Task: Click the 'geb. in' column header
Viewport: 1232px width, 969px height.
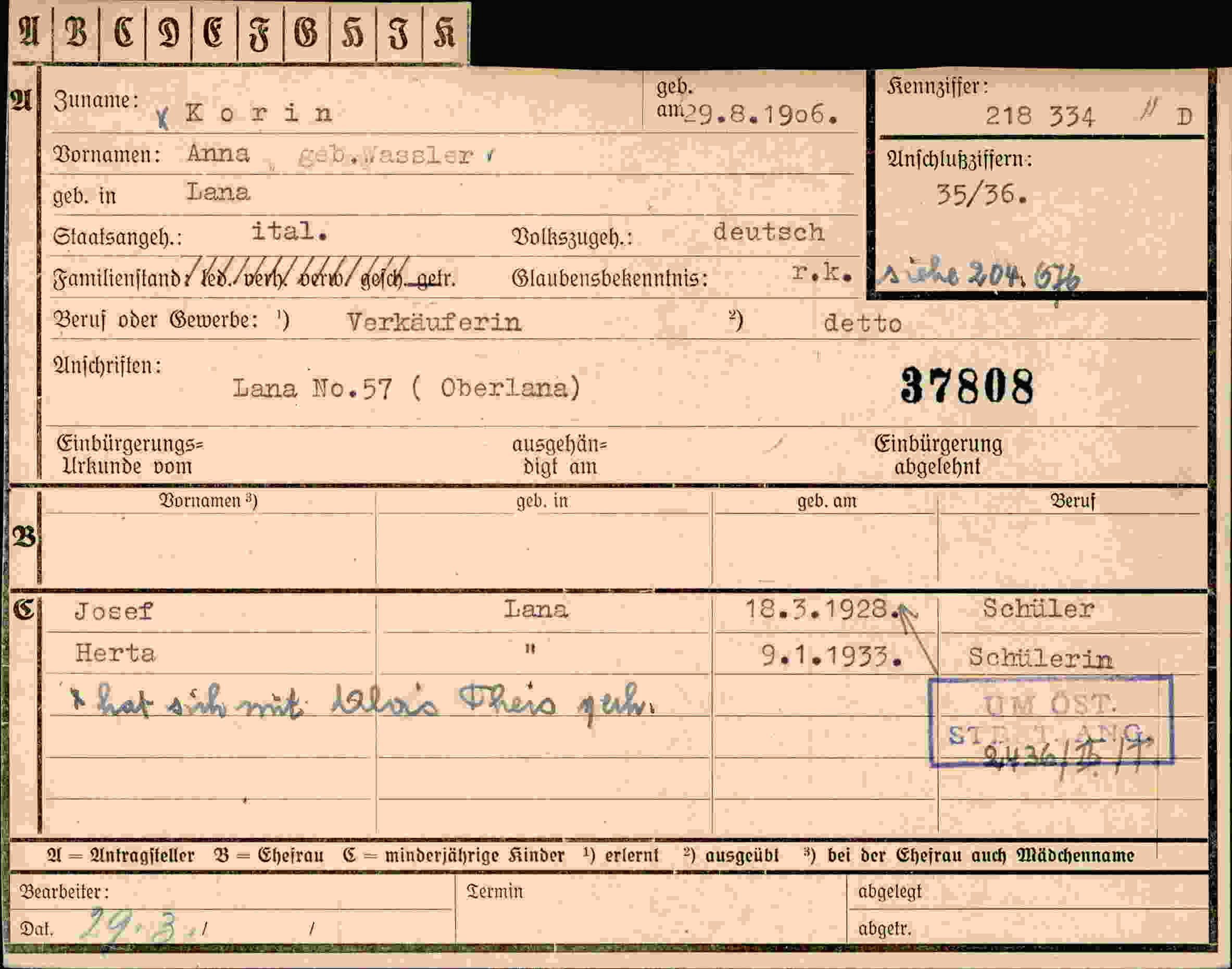Action: point(542,502)
